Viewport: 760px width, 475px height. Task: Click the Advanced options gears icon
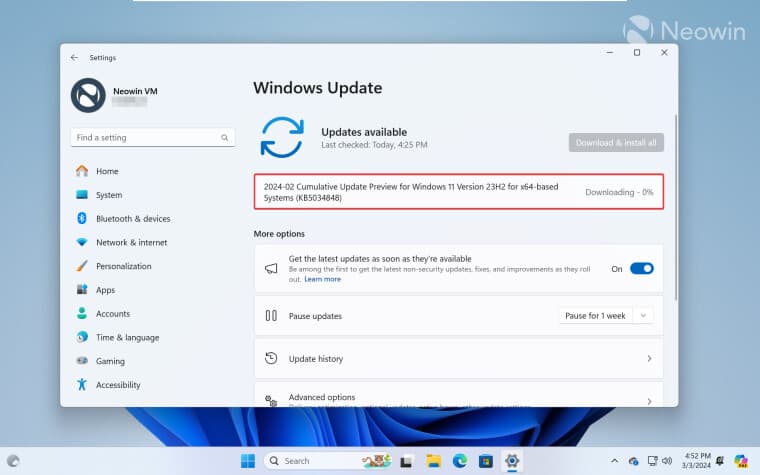click(x=271, y=400)
